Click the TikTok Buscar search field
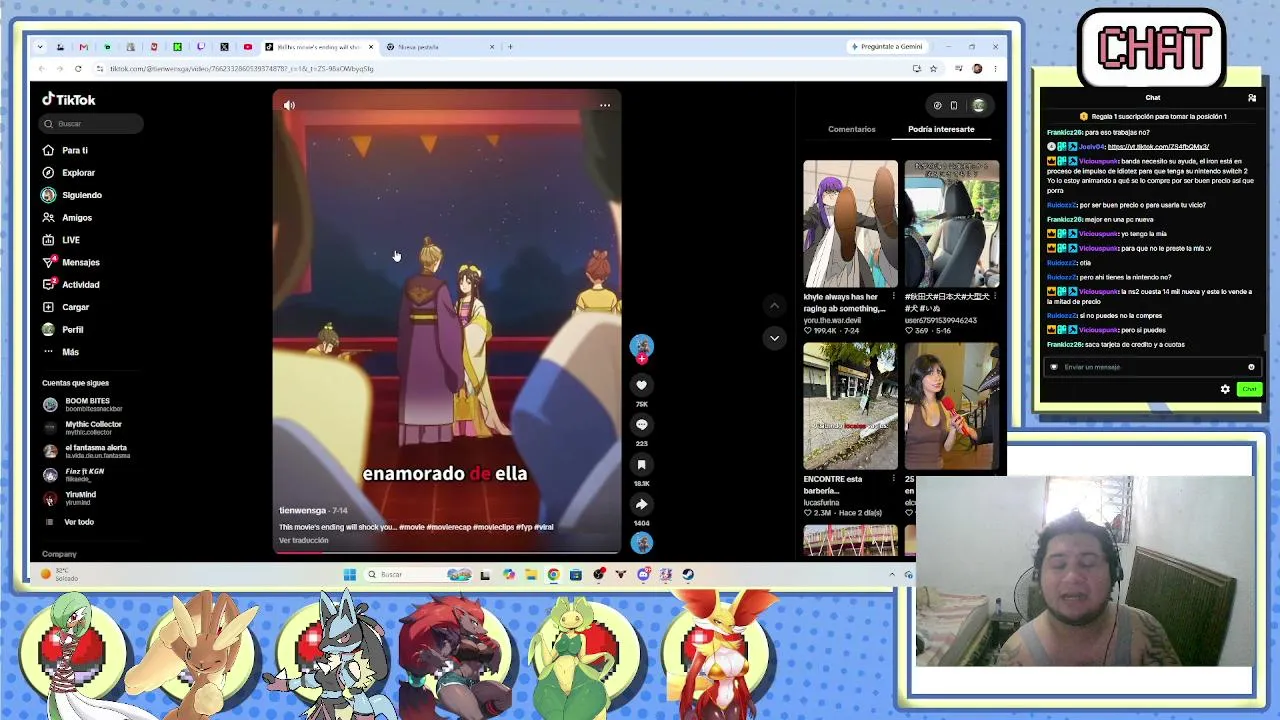The image size is (1280, 720). [91, 124]
